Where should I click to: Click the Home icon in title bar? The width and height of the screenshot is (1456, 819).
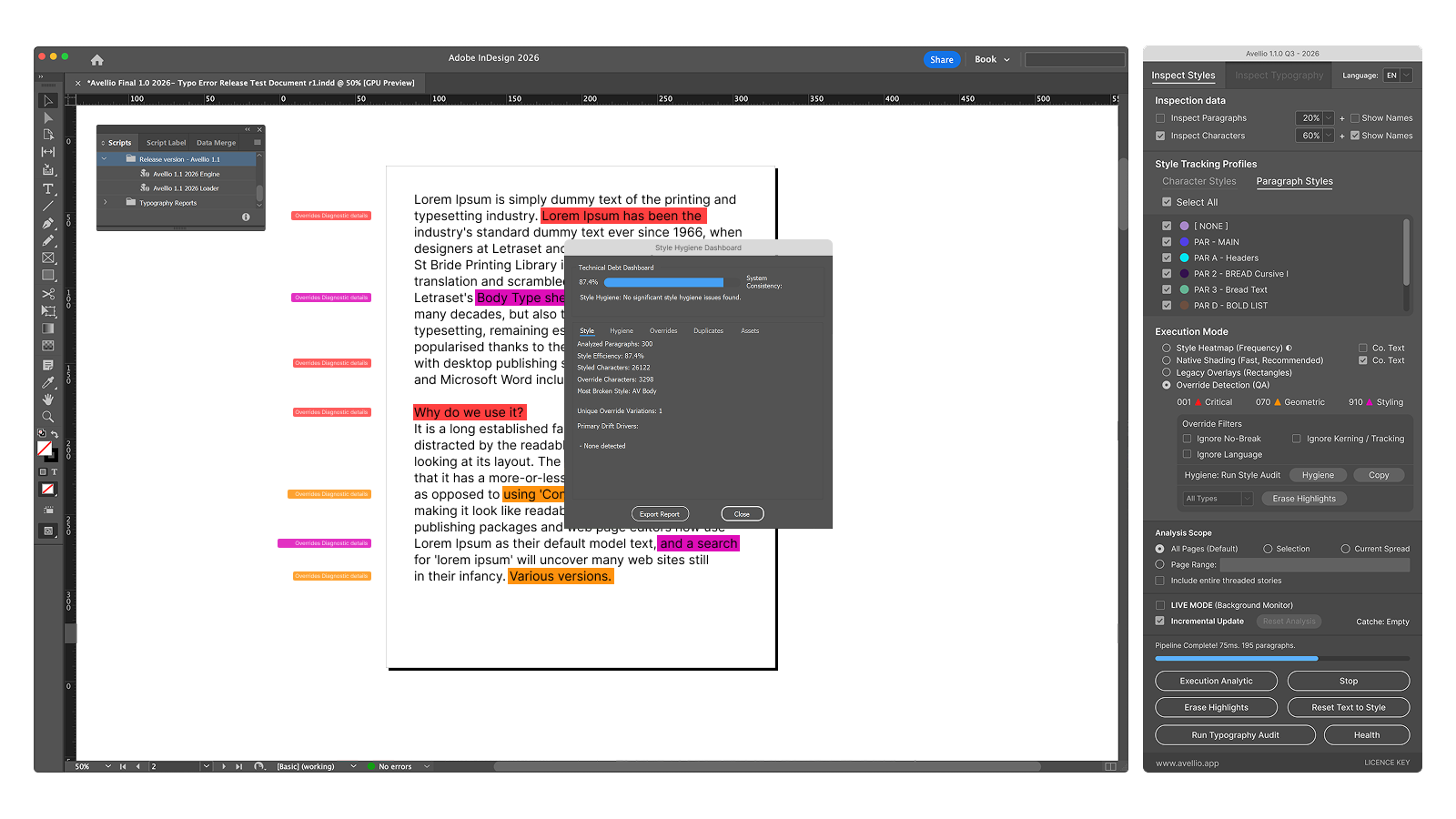tap(97, 60)
